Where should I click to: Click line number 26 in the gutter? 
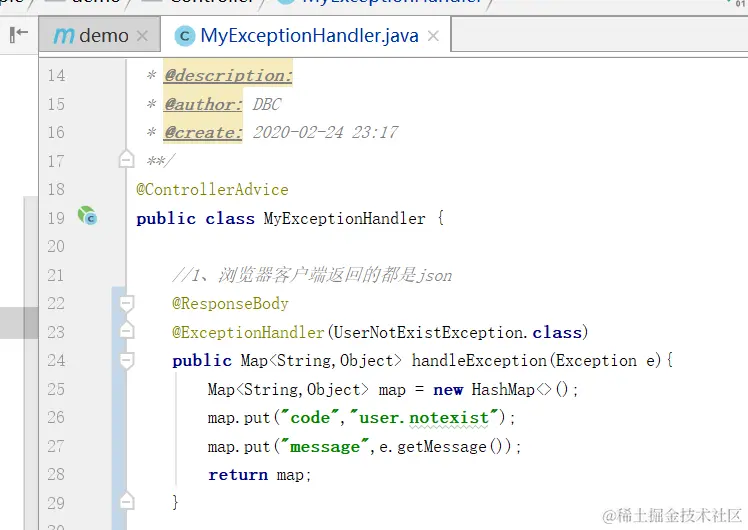[56, 417]
